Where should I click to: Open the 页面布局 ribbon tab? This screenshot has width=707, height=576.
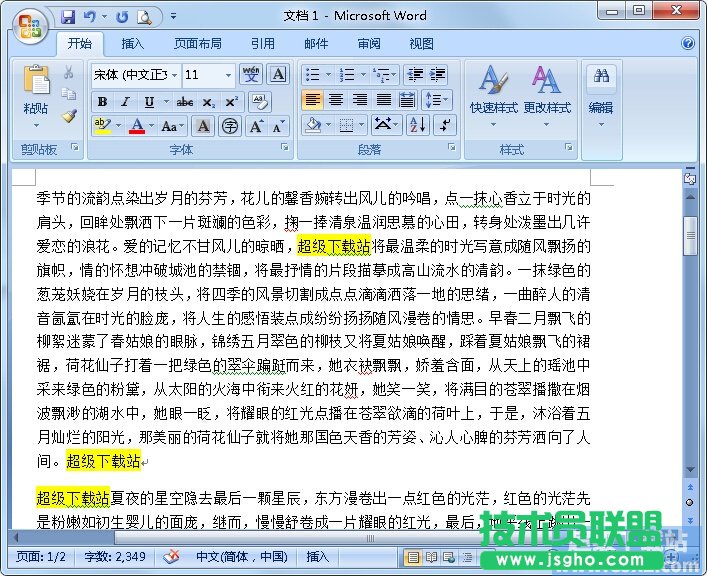point(198,44)
